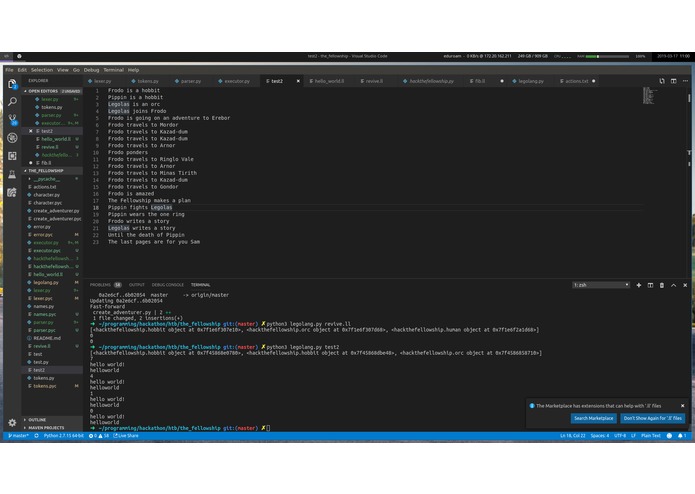Open the Help menu

[133, 70]
